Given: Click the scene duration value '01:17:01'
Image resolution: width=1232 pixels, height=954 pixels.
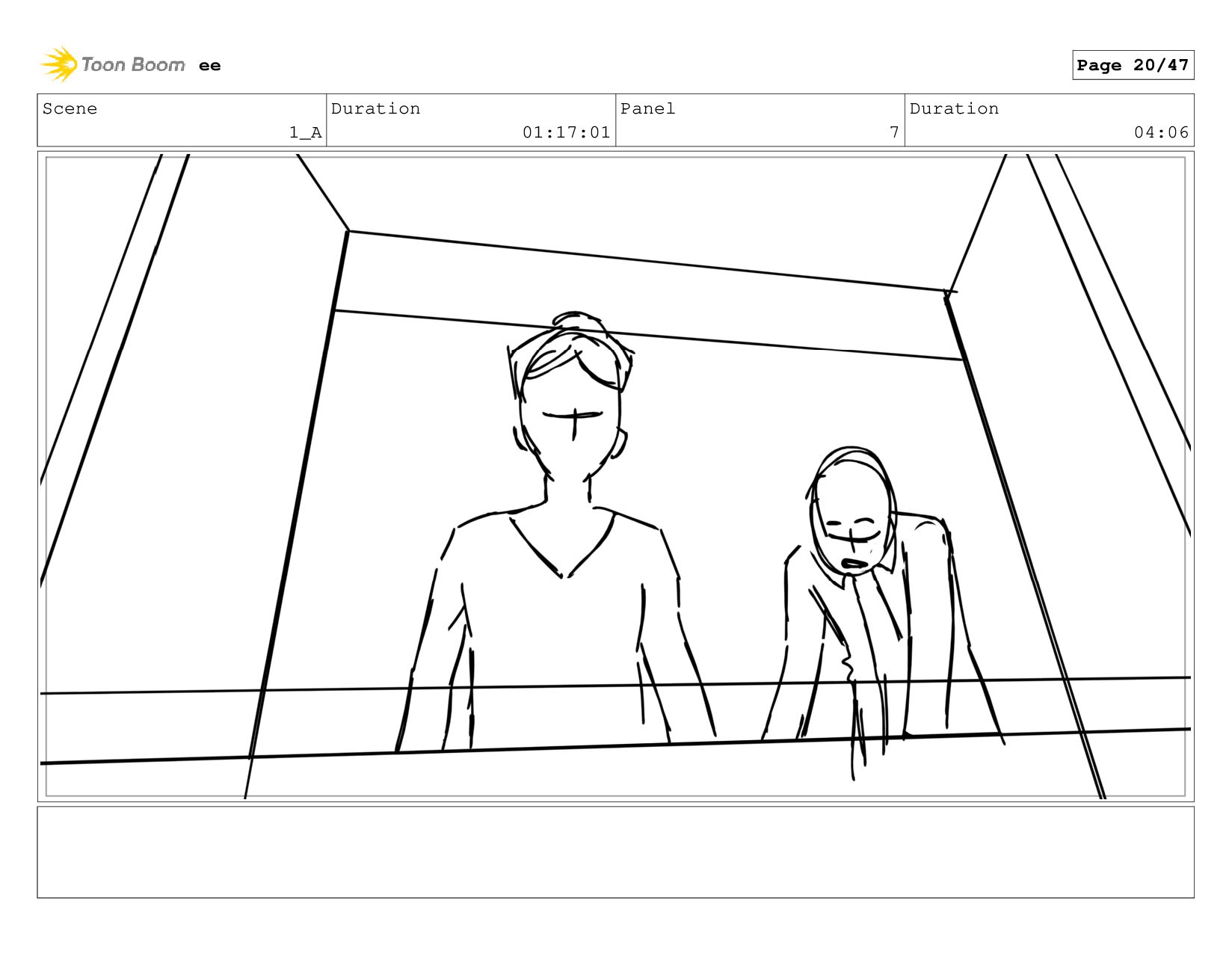Looking at the screenshot, I should click(x=567, y=132).
